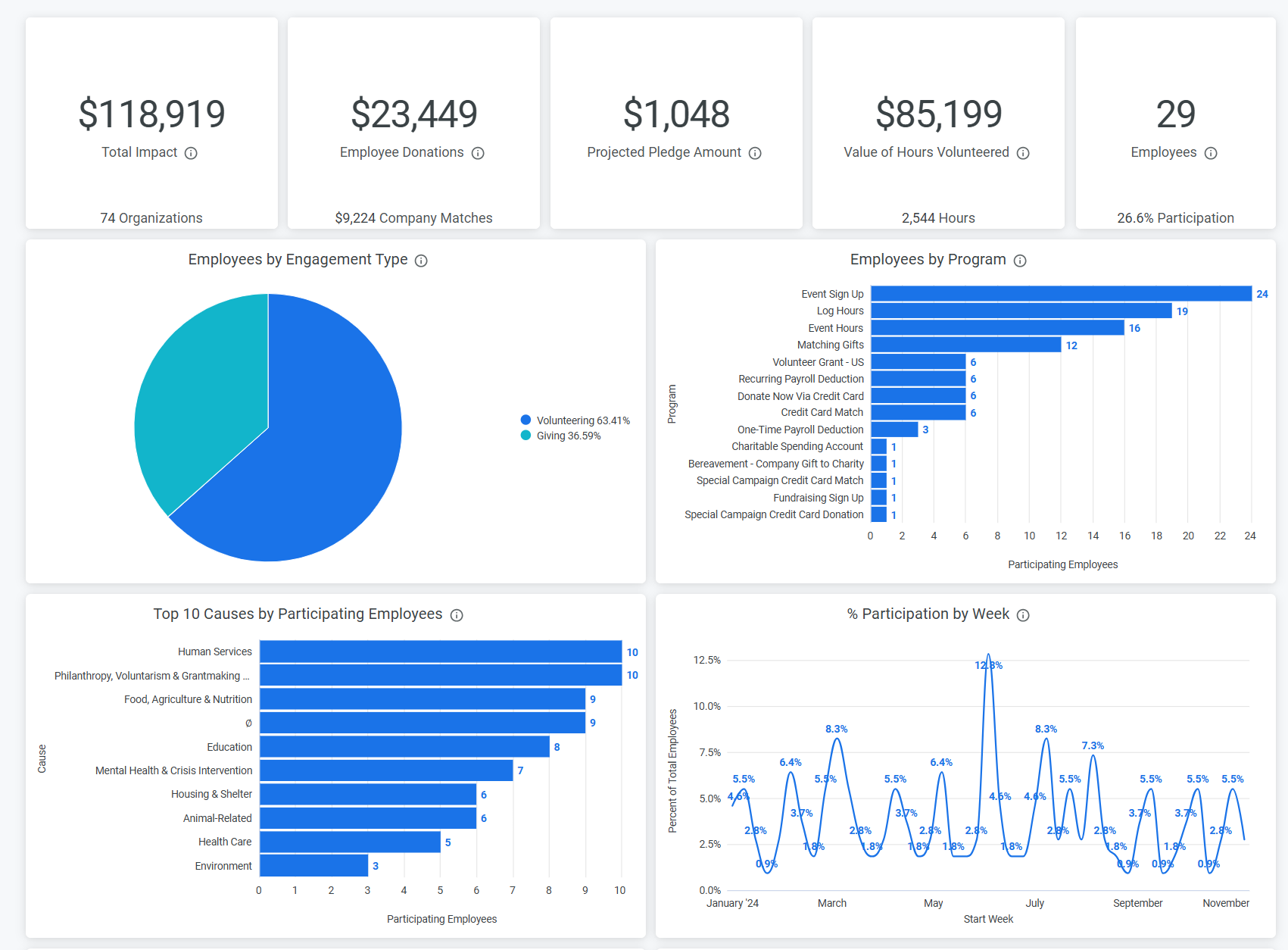Click the 12.8% peak on participation line

988,656
